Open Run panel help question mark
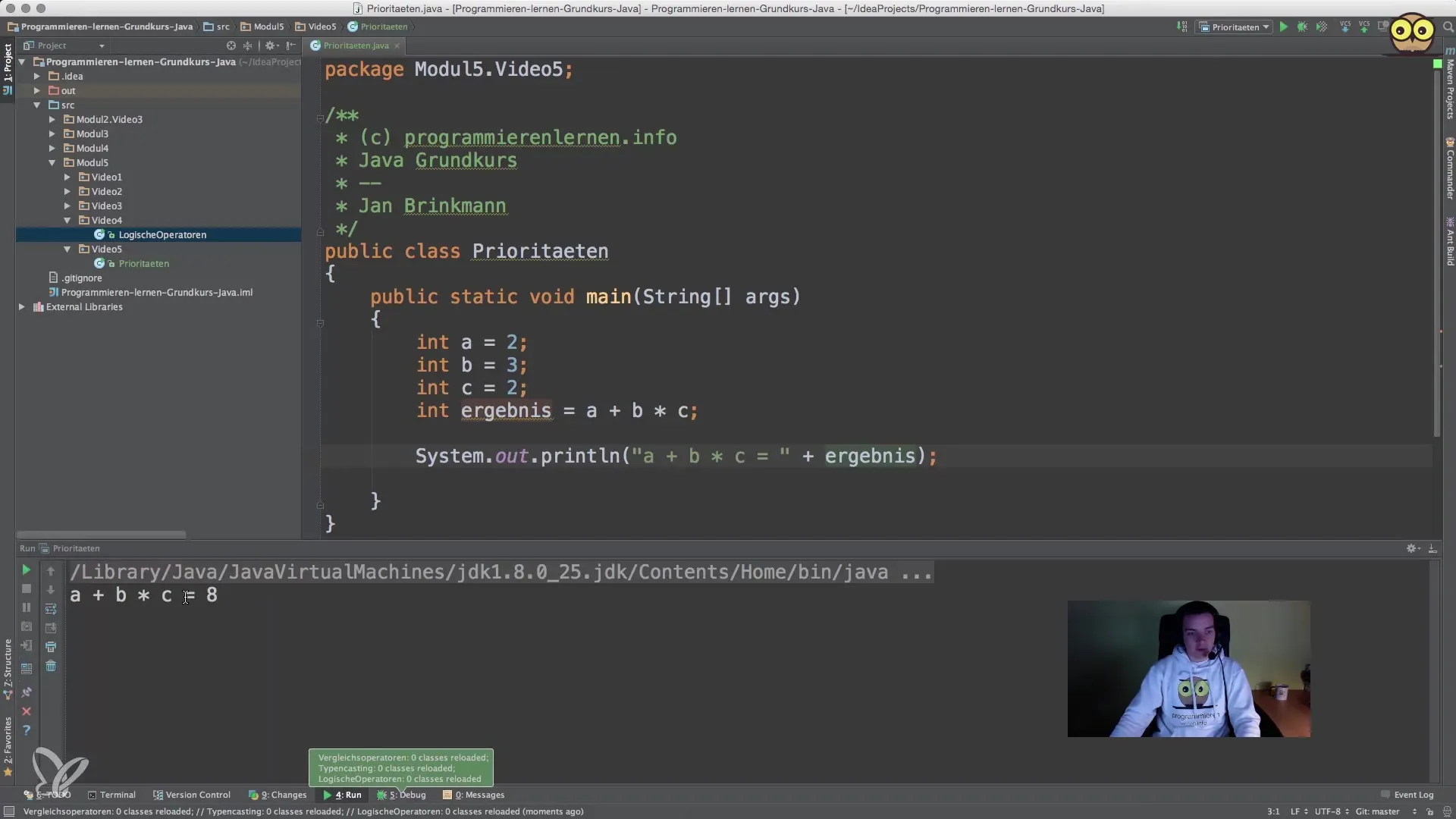 click(26, 730)
